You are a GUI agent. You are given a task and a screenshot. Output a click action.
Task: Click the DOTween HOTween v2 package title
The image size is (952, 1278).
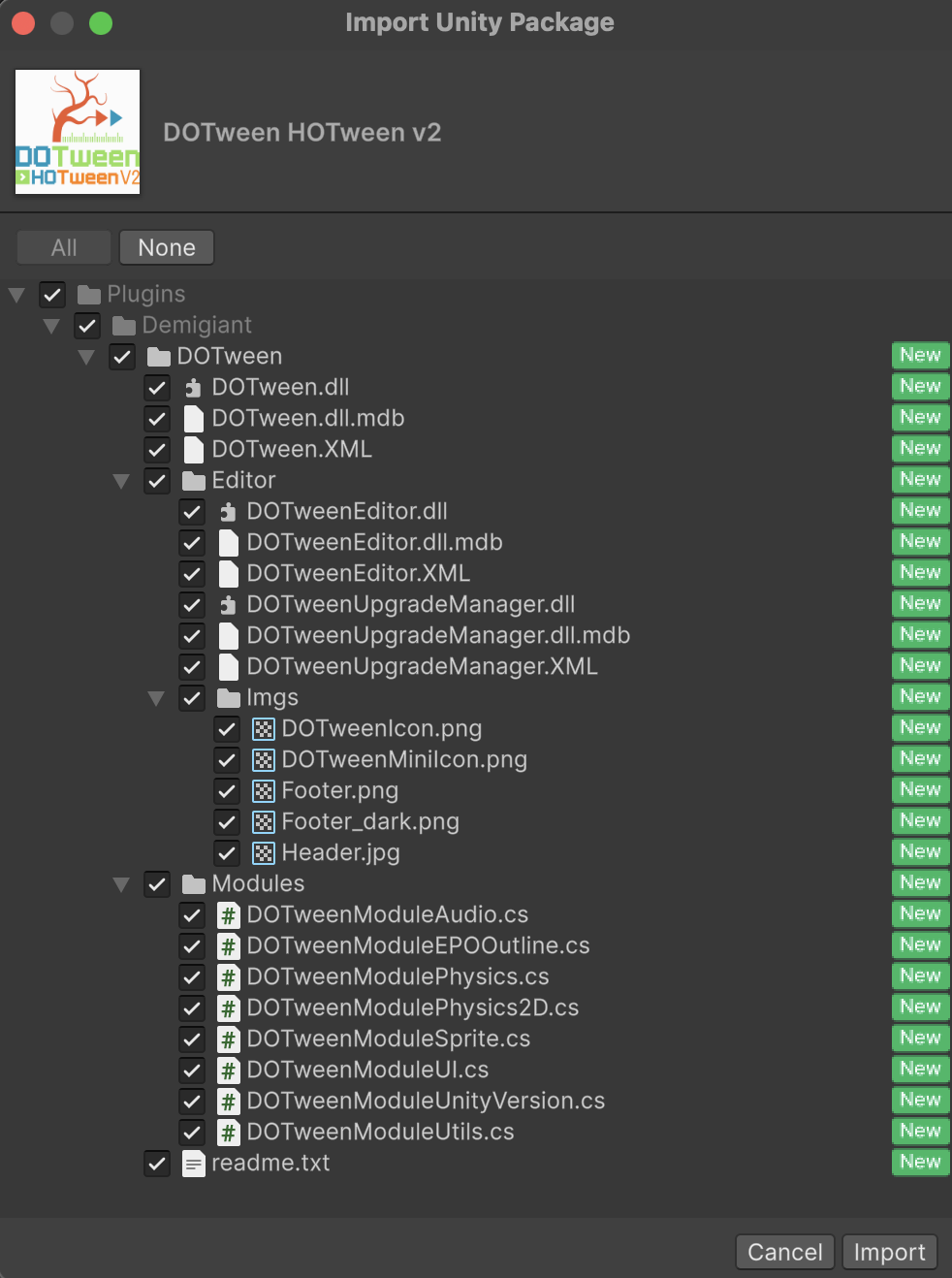pos(302,132)
